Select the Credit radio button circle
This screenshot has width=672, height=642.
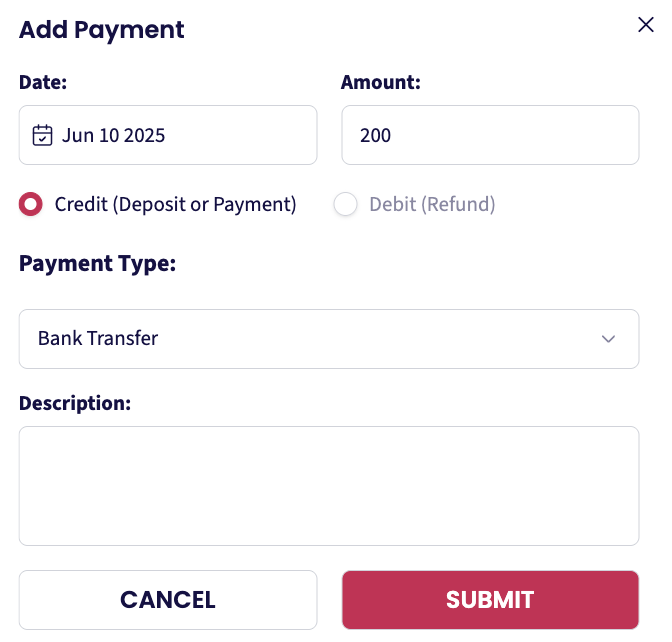(30, 204)
